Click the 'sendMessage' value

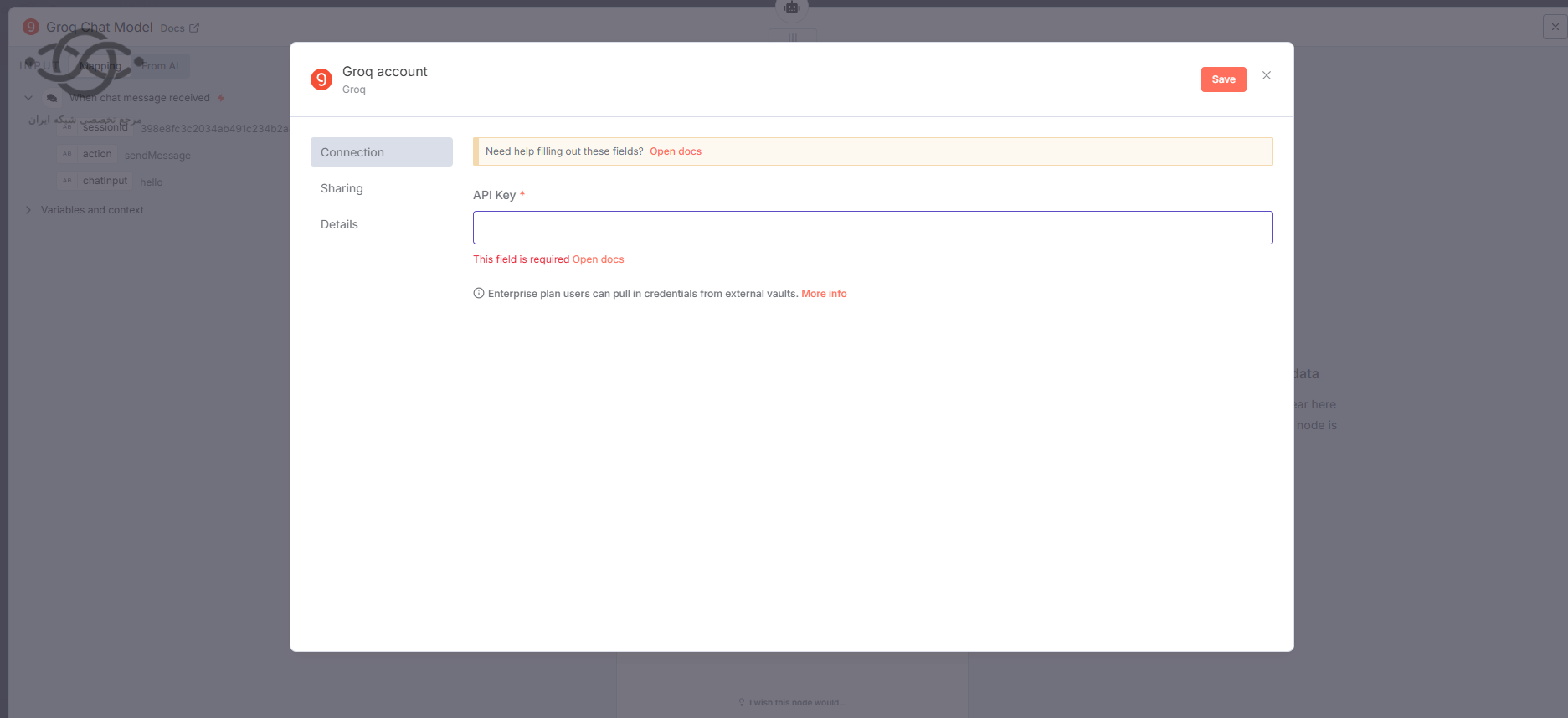[x=157, y=156]
